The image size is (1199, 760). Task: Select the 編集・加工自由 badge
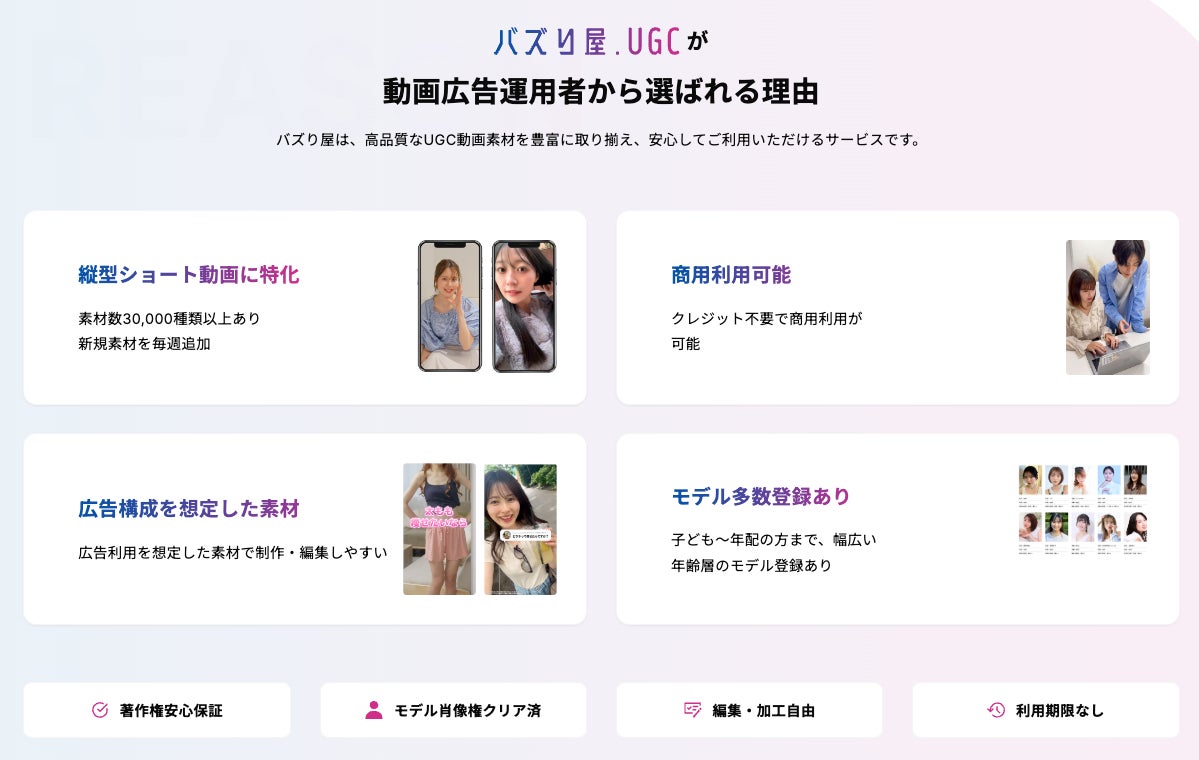click(x=749, y=710)
